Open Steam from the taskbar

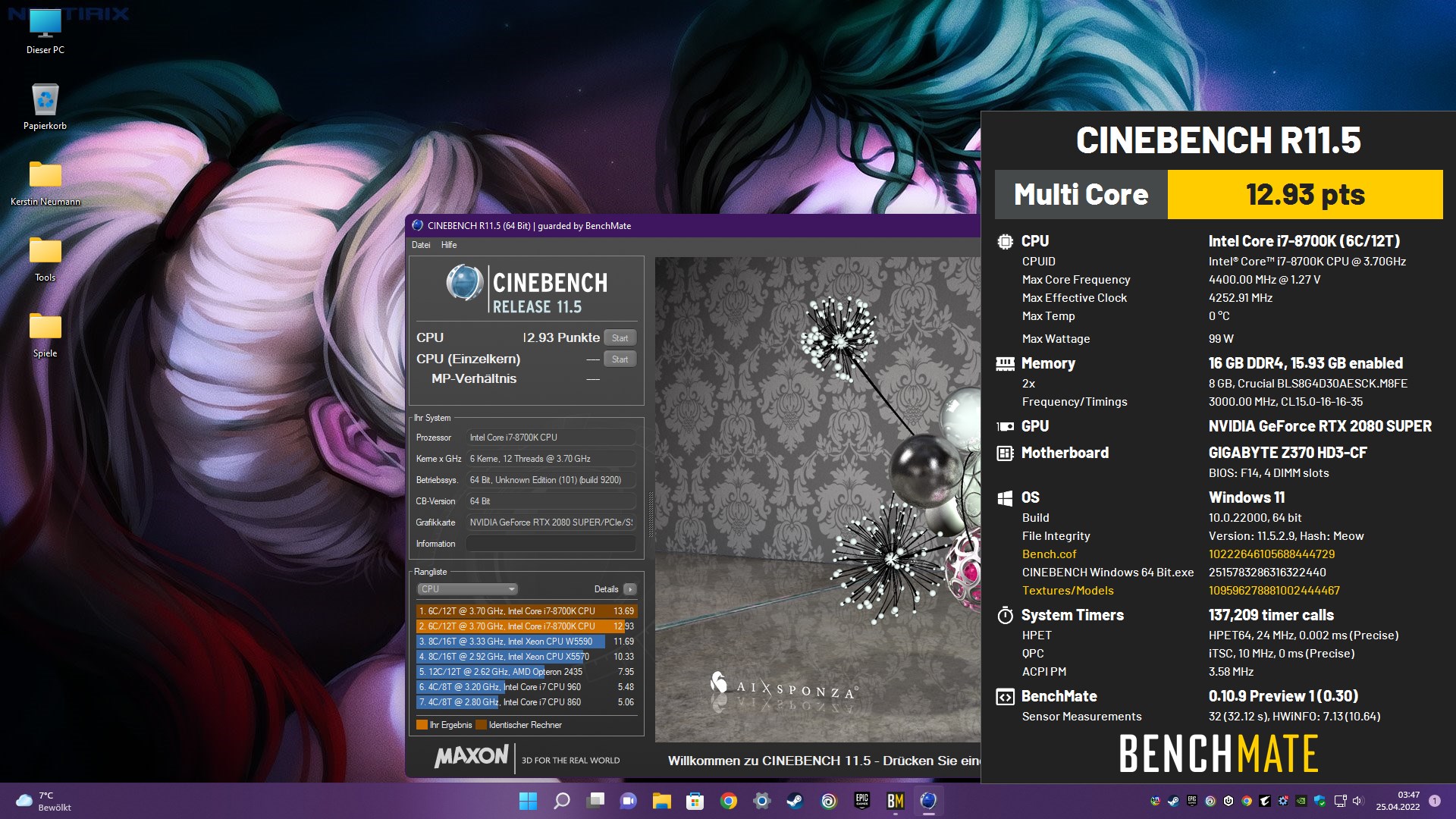(x=795, y=801)
